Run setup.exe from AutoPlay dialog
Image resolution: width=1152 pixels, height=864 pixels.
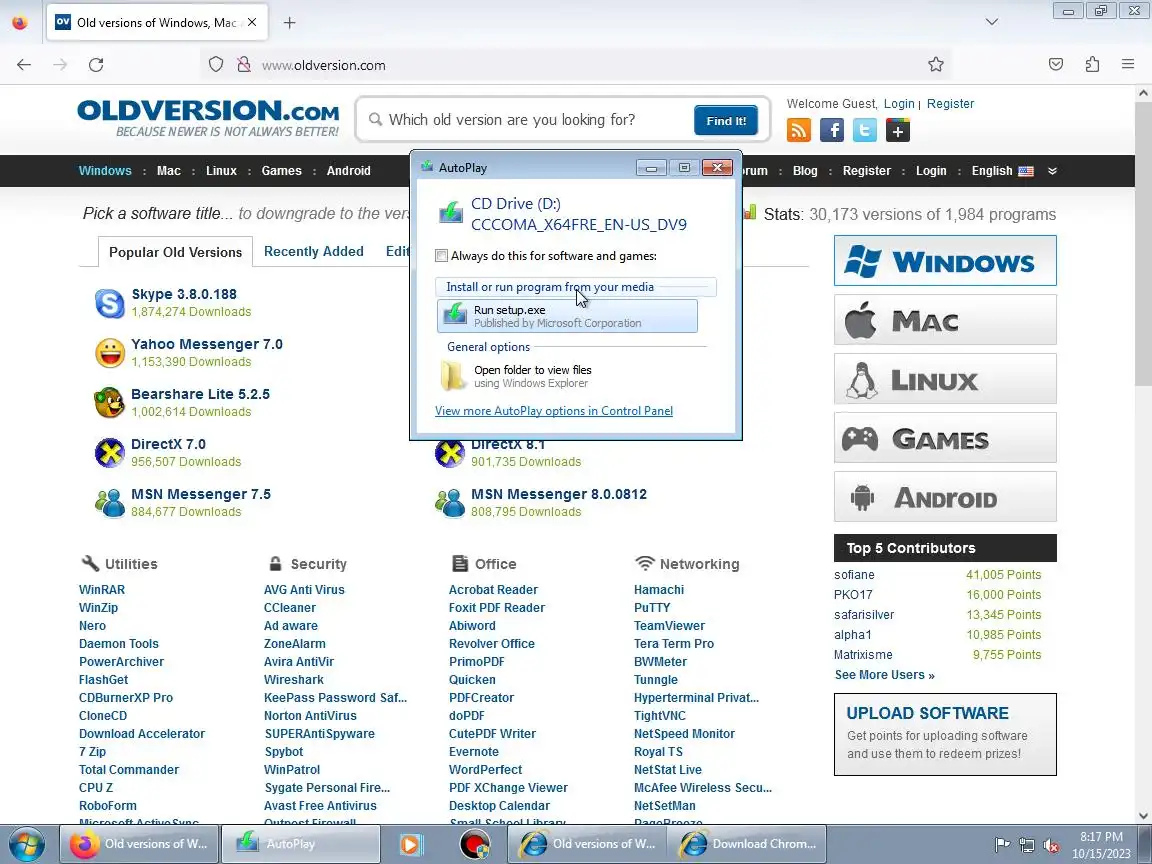click(567, 316)
